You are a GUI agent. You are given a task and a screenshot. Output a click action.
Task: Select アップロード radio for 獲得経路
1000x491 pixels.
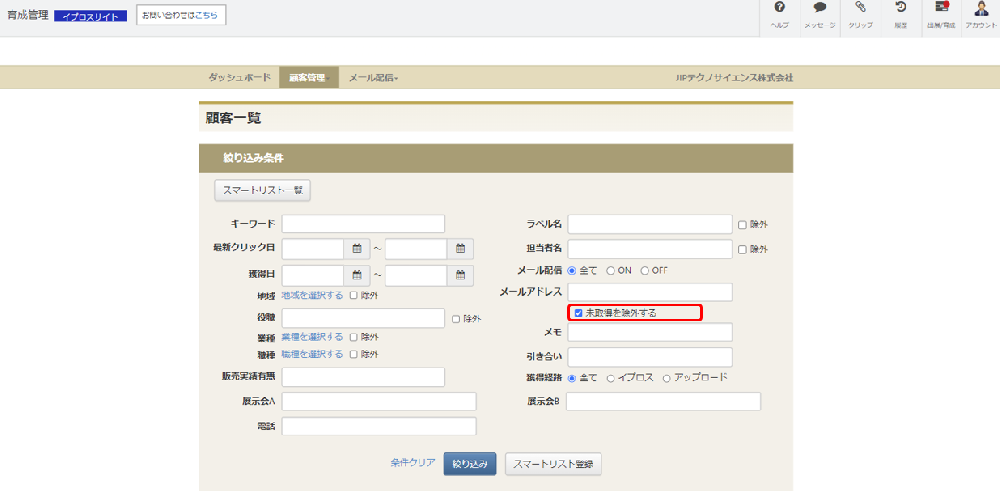tap(667, 378)
